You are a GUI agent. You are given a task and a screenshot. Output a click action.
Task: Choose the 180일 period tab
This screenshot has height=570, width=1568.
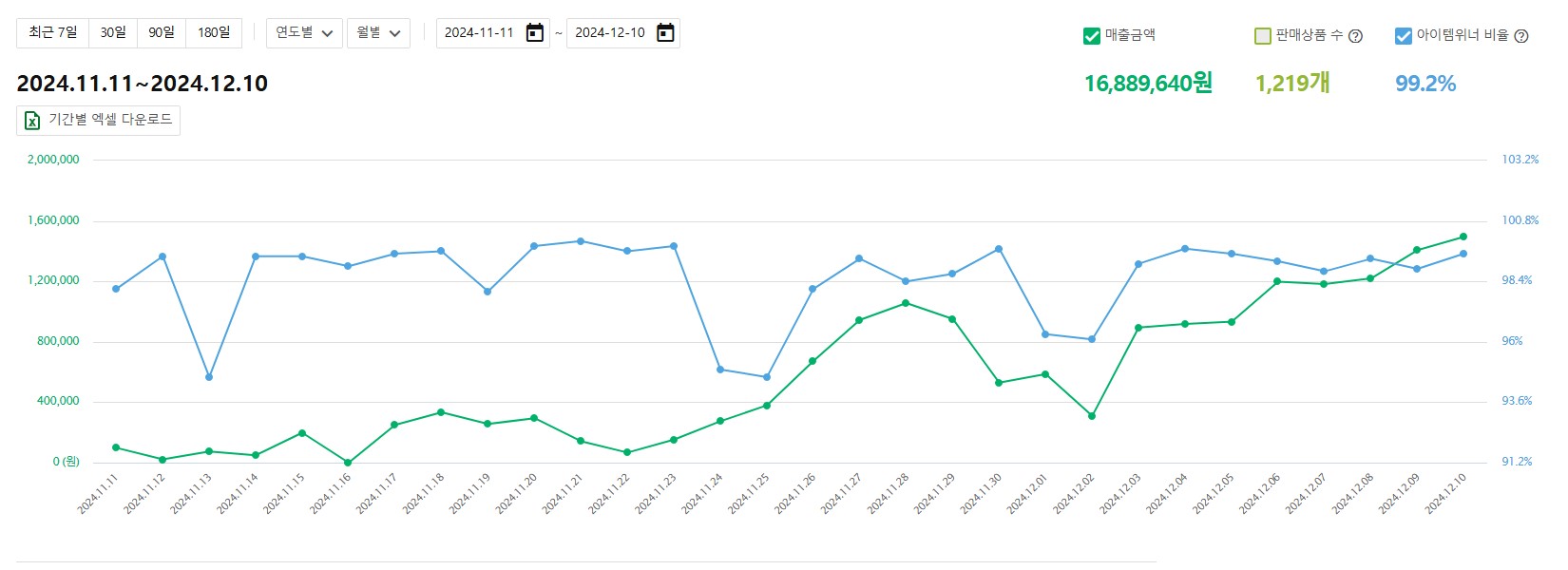click(214, 33)
